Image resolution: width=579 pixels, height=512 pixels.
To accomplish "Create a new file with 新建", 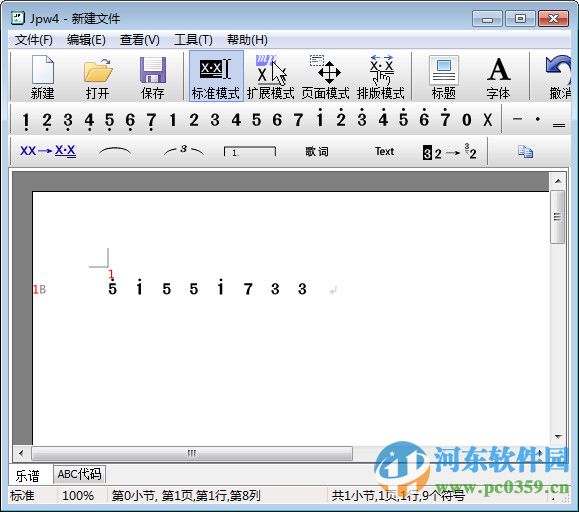I will click(x=42, y=77).
